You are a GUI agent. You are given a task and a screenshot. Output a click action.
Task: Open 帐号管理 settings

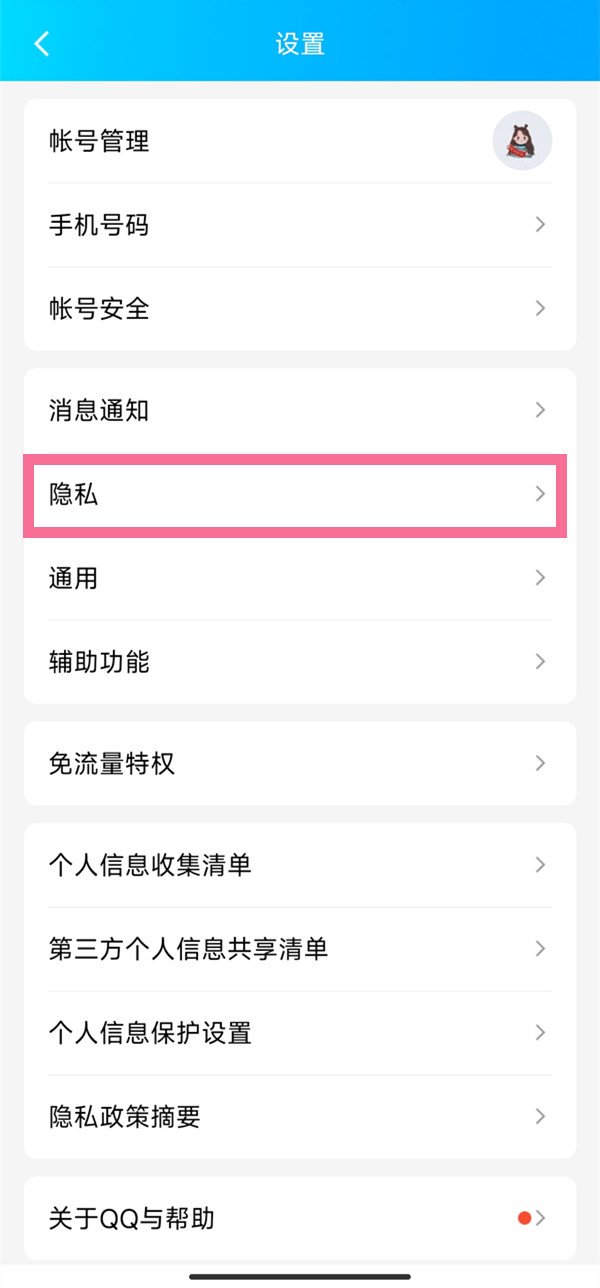100,141
